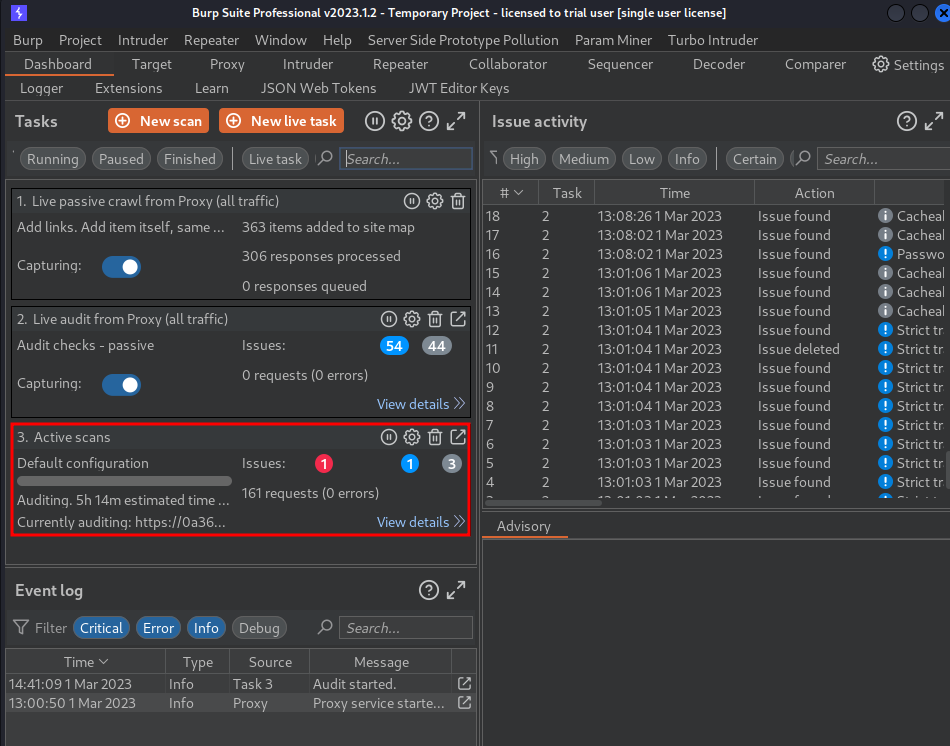Image resolution: width=950 pixels, height=746 pixels.
Task: Toggle the High severity issue filter
Action: click(x=524, y=159)
